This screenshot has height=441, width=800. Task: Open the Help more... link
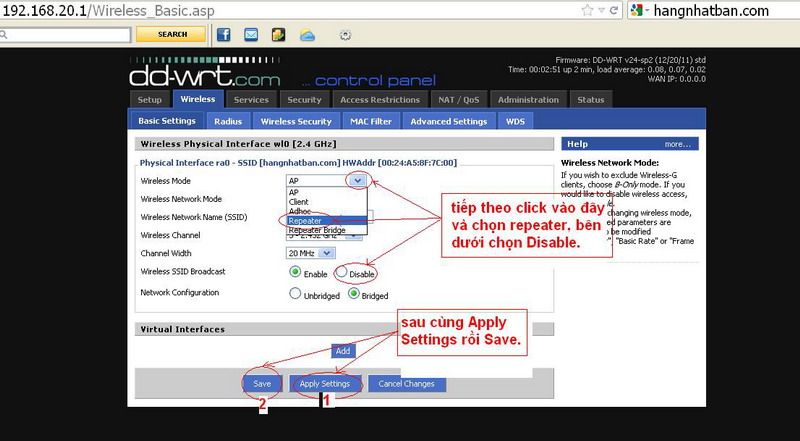pyautogui.click(x=678, y=144)
